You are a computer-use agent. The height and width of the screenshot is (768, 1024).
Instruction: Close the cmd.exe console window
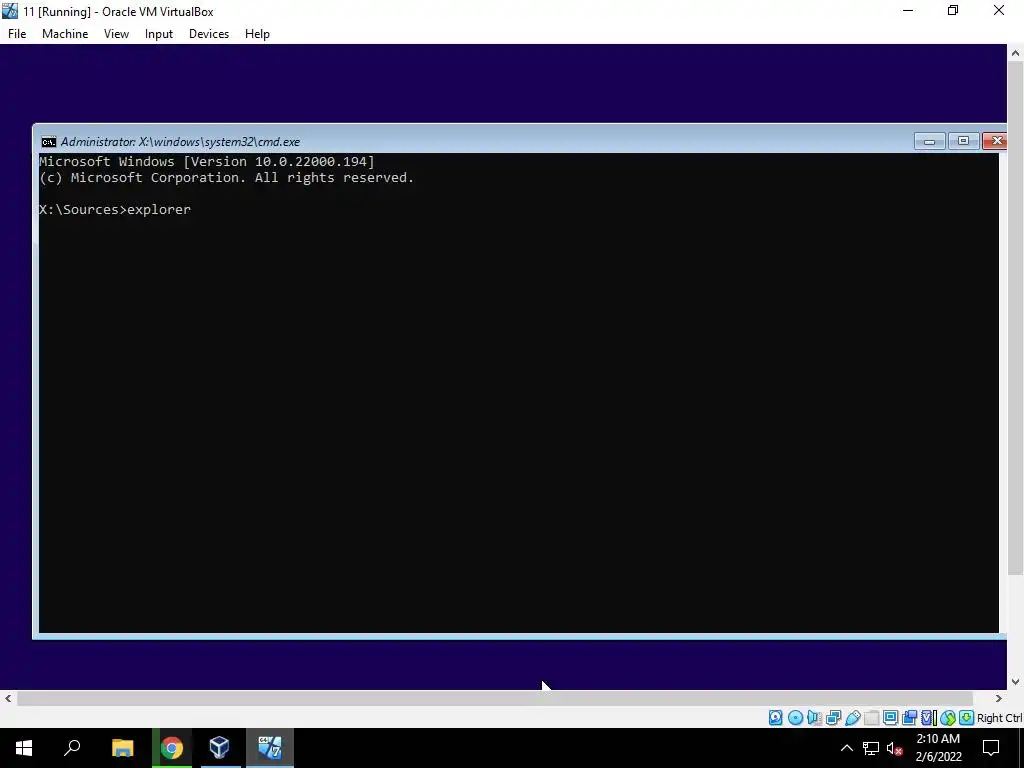995,141
